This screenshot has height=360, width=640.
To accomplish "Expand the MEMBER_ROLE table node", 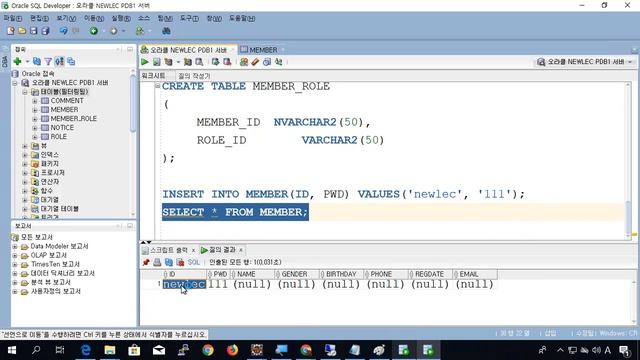I will coord(35,119).
